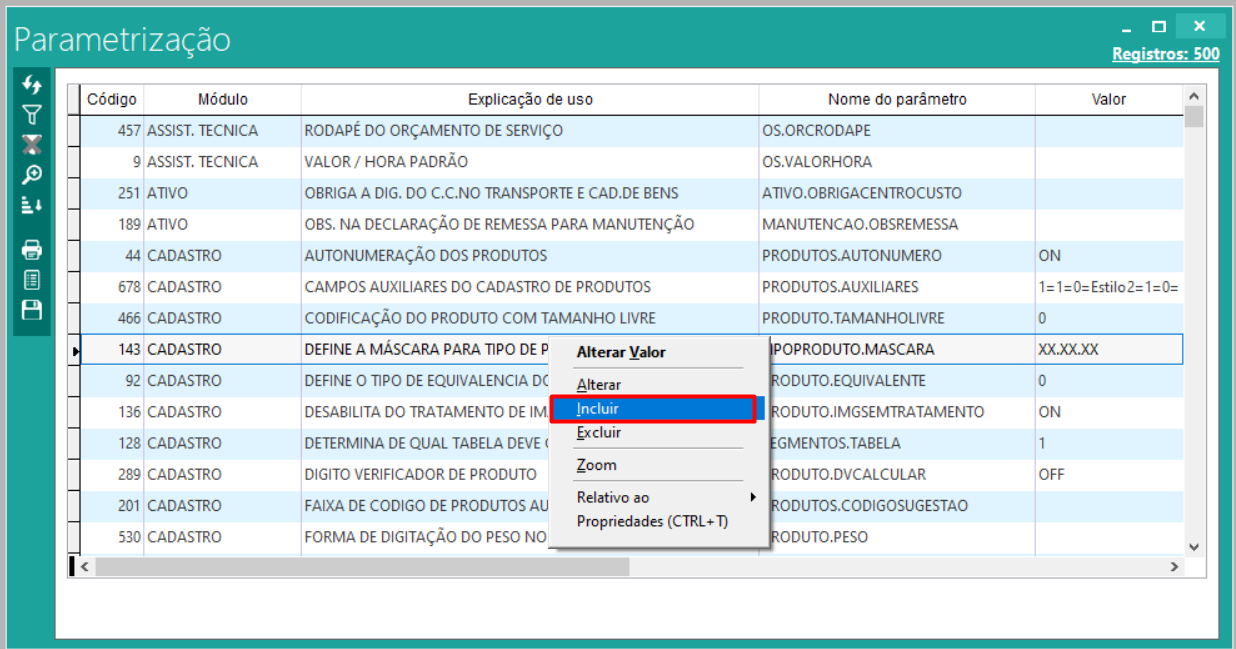Image resolution: width=1236 pixels, height=649 pixels.
Task: Click the Registros: 500 link
Action: (1165, 54)
